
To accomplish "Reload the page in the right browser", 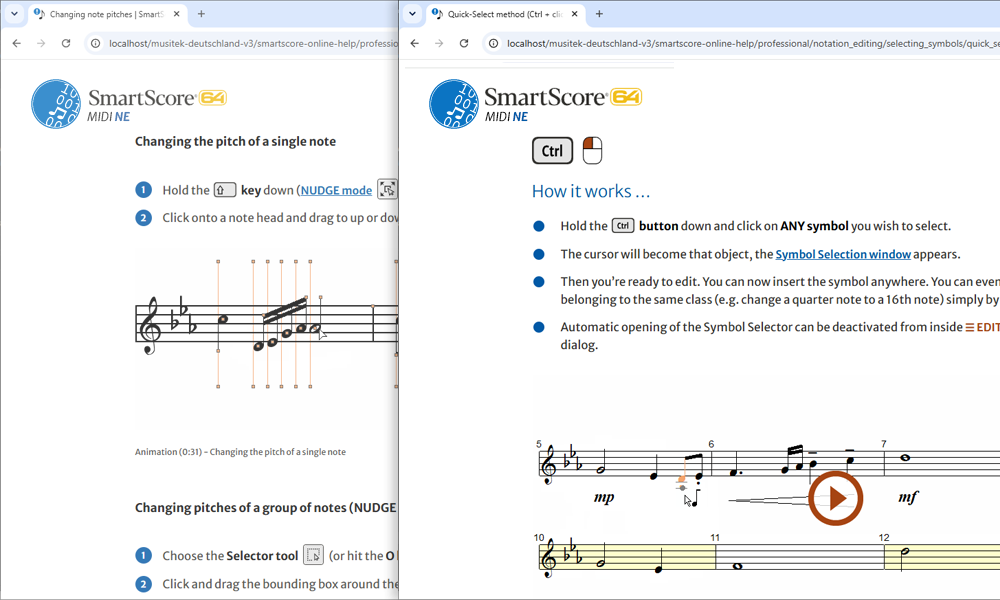I will point(464,43).
